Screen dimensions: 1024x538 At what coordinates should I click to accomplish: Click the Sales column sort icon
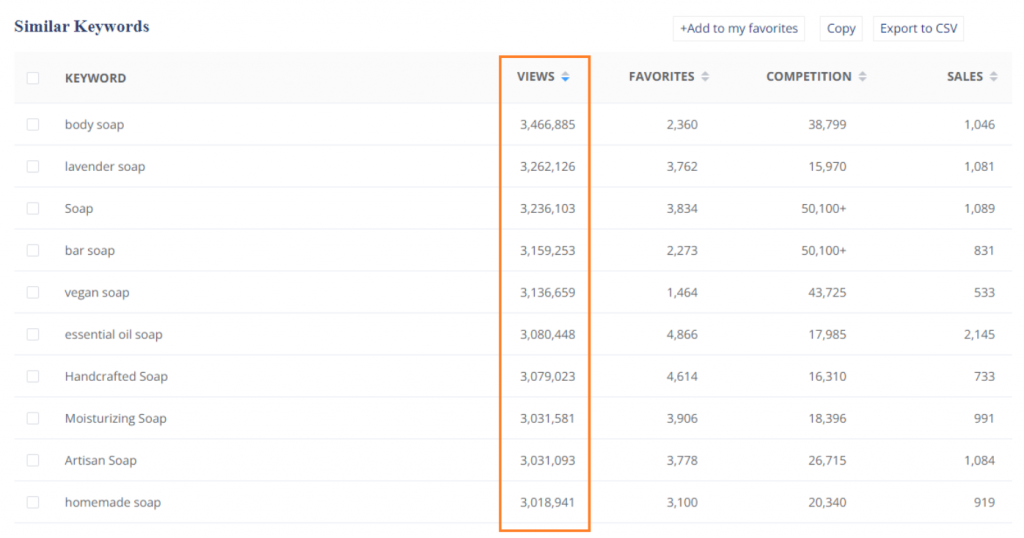993,77
